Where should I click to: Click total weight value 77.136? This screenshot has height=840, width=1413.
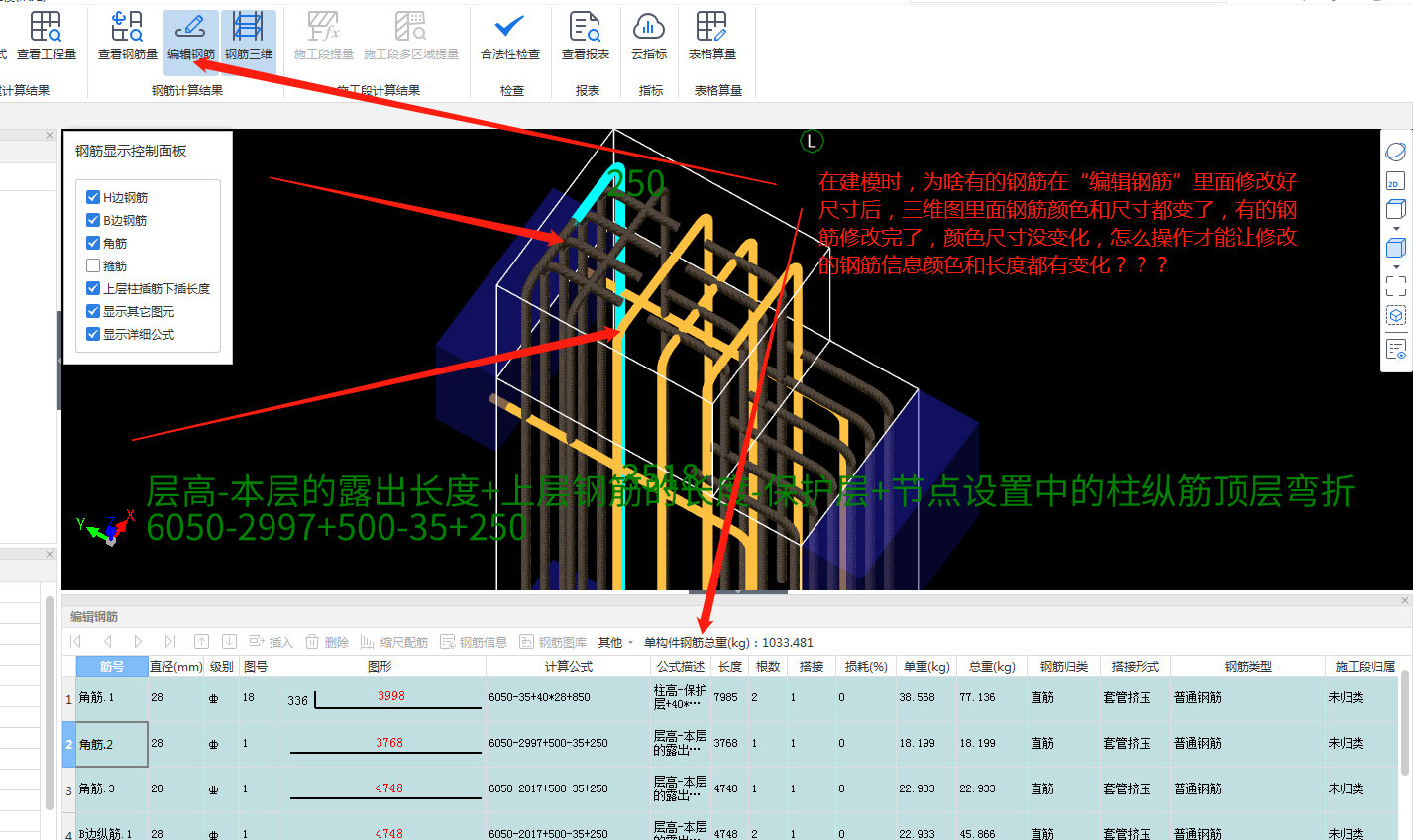point(977,697)
